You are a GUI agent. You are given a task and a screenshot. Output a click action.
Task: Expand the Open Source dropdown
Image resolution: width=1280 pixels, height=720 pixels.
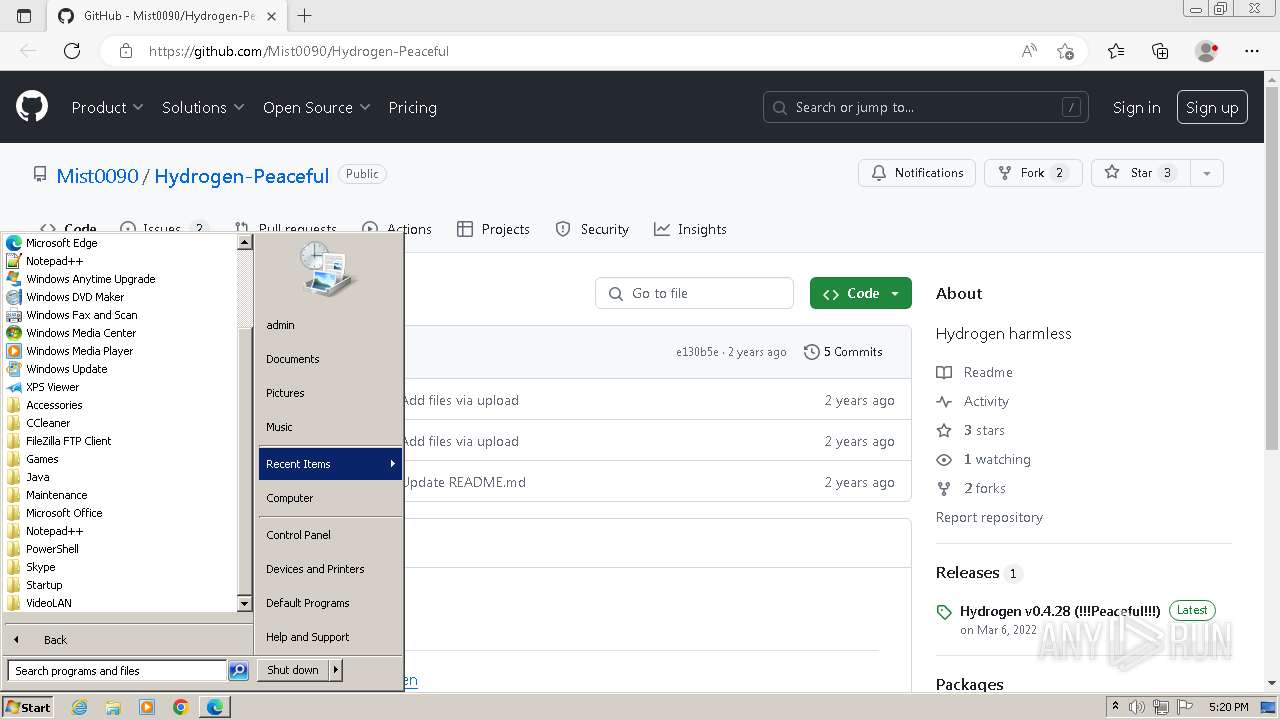316,107
